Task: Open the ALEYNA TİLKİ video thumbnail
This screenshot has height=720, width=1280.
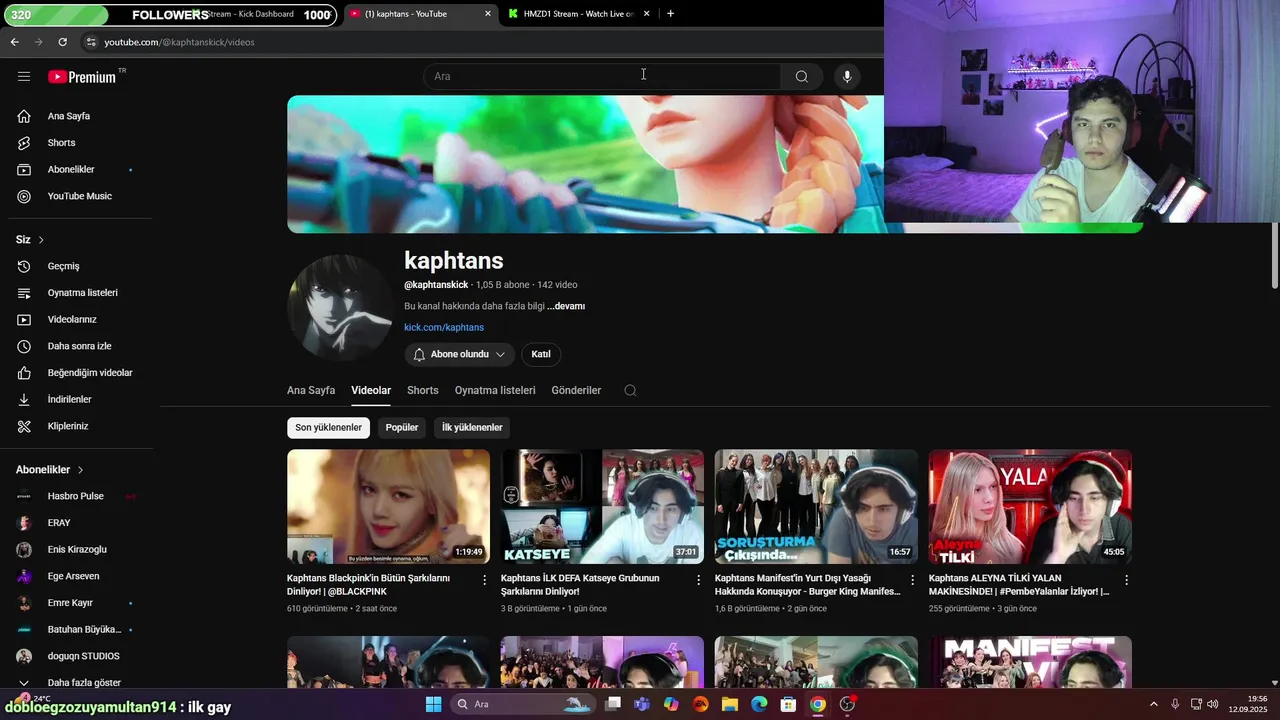Action: (1030, 506)
